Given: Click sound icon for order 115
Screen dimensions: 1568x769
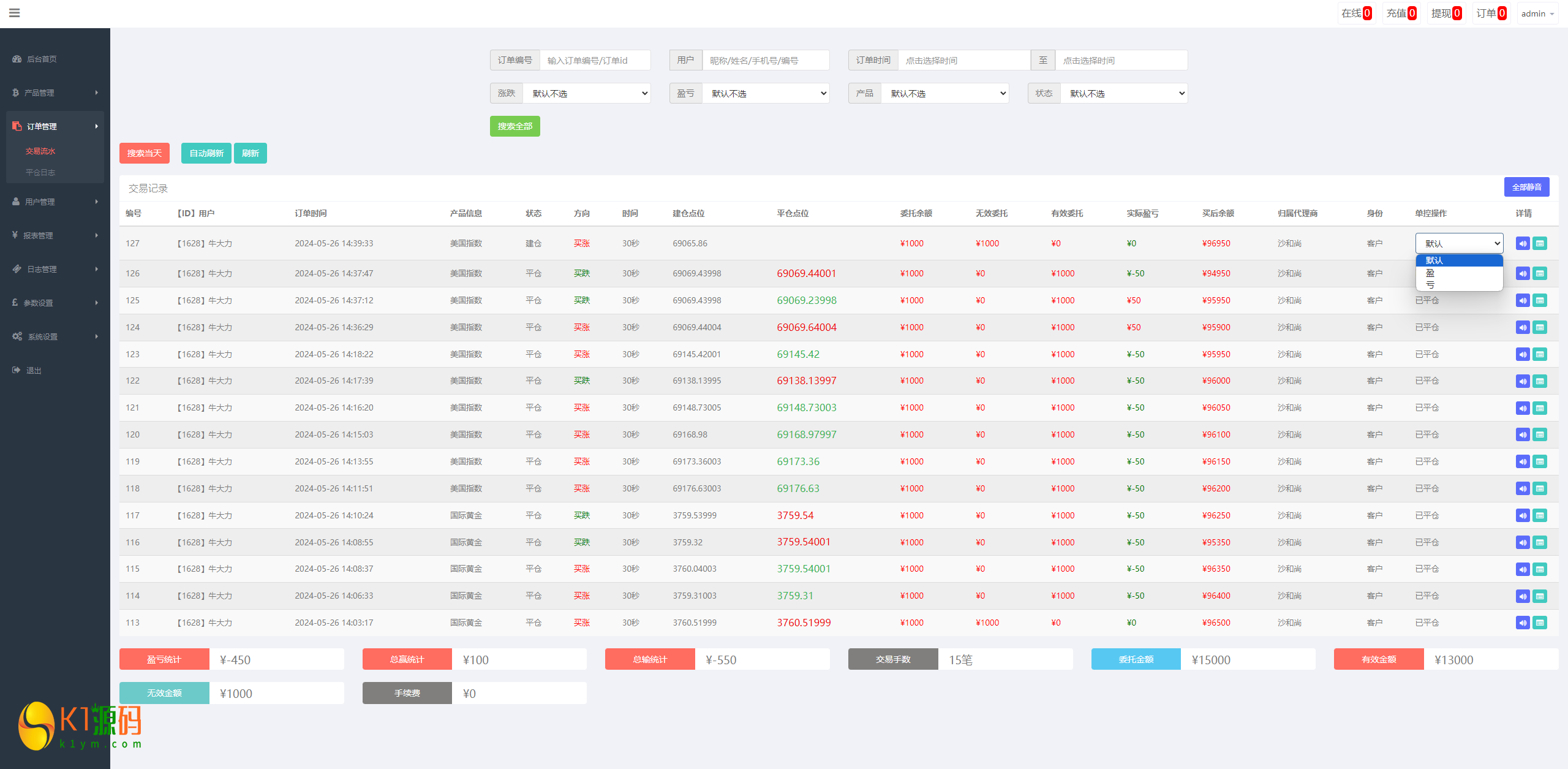Looking at the screenshot, I should tap(1523, 569).
